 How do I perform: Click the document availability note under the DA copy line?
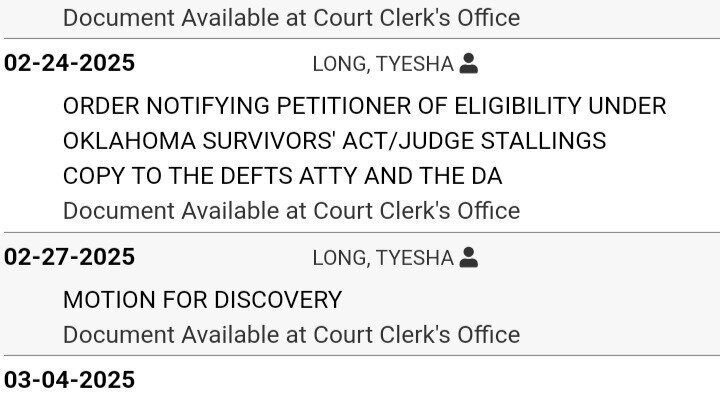pyautogui.click(x=291, y=211)
